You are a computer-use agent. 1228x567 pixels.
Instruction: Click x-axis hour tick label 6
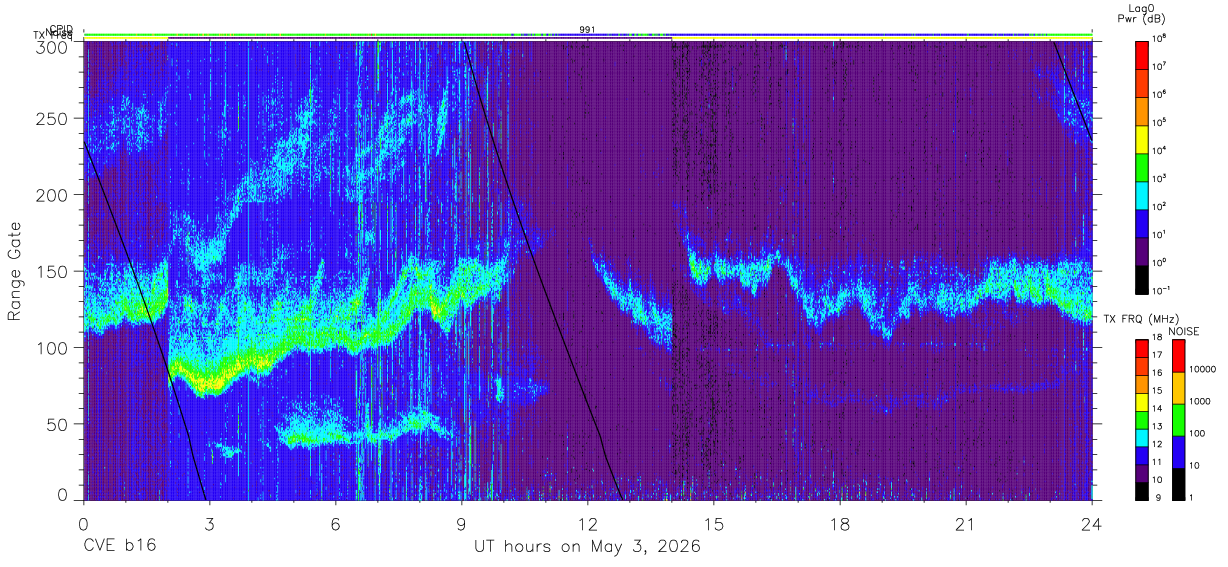pyautogui.click(x=335, y=524)
